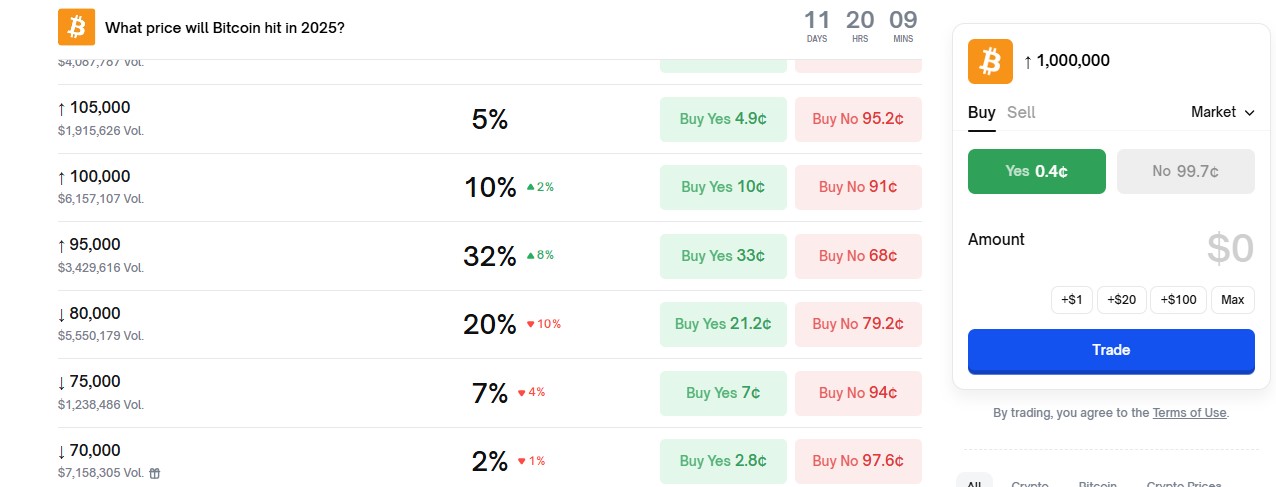Viewport: 1276px width, 487px height.
Task: Open the Terms of Use link
Action: 1188,413
